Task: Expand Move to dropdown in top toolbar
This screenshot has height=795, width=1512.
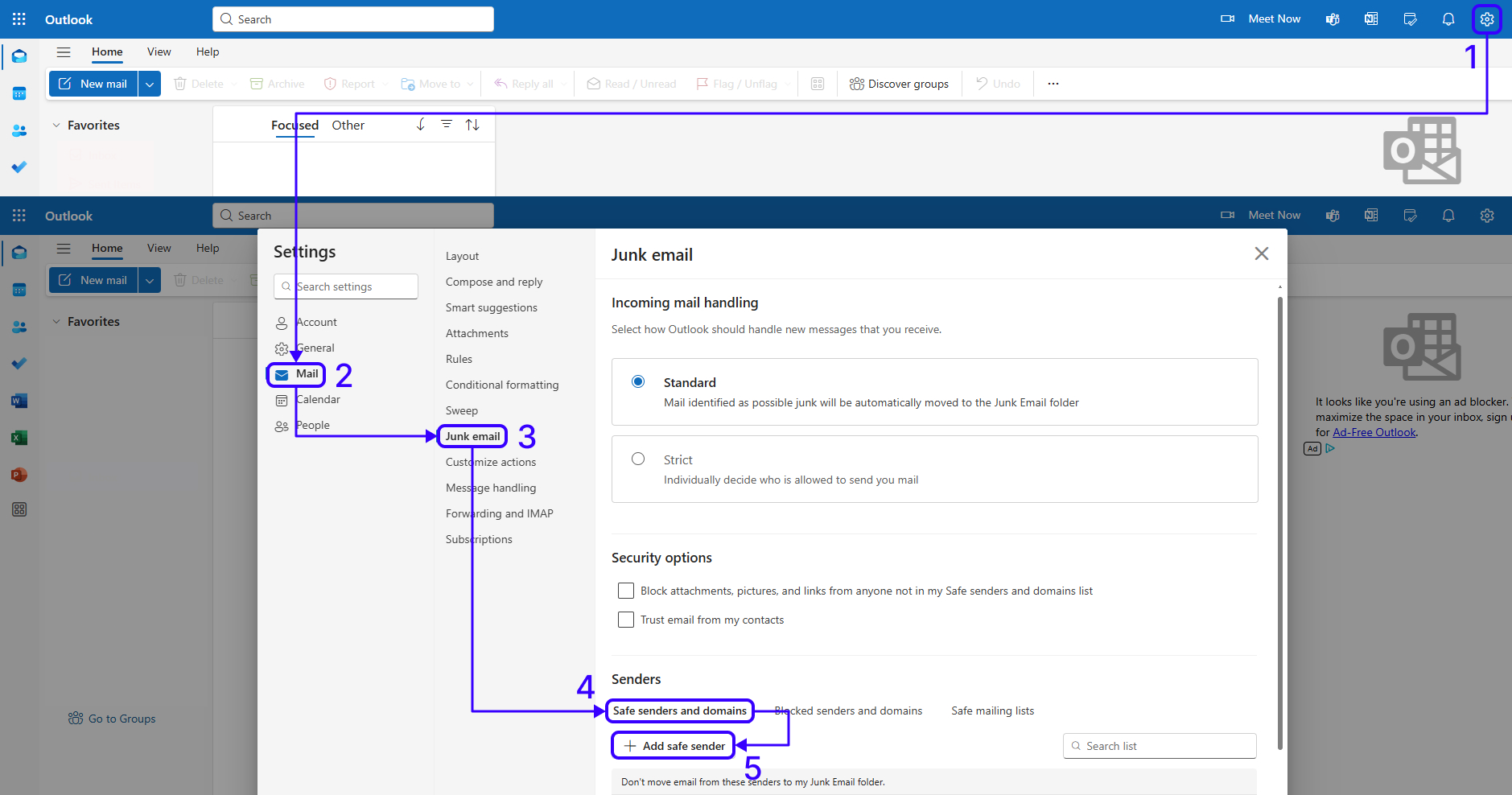Action: (471, 84)
